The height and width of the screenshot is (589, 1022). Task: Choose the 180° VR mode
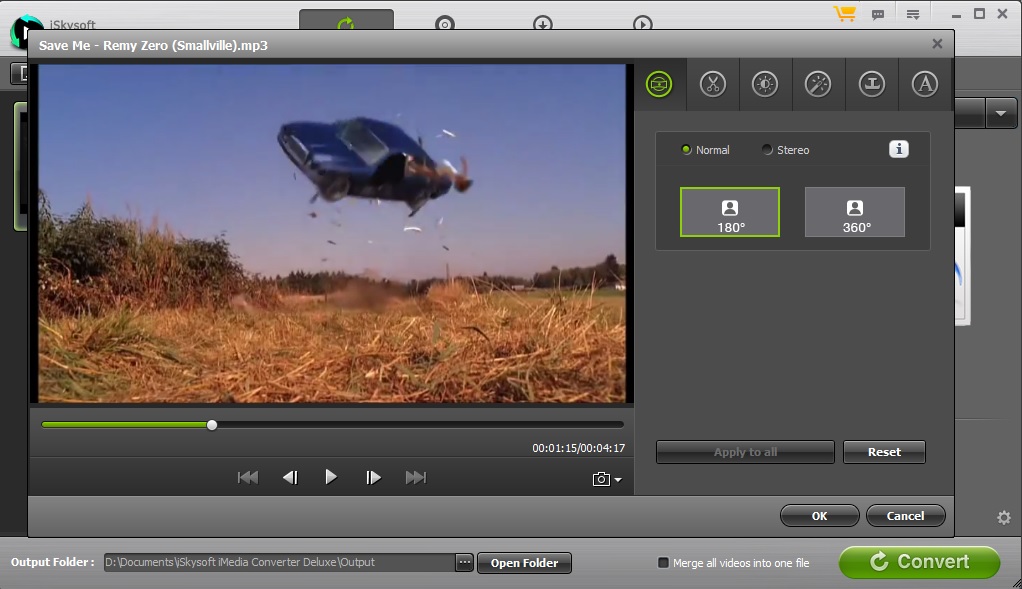[729, 212]
